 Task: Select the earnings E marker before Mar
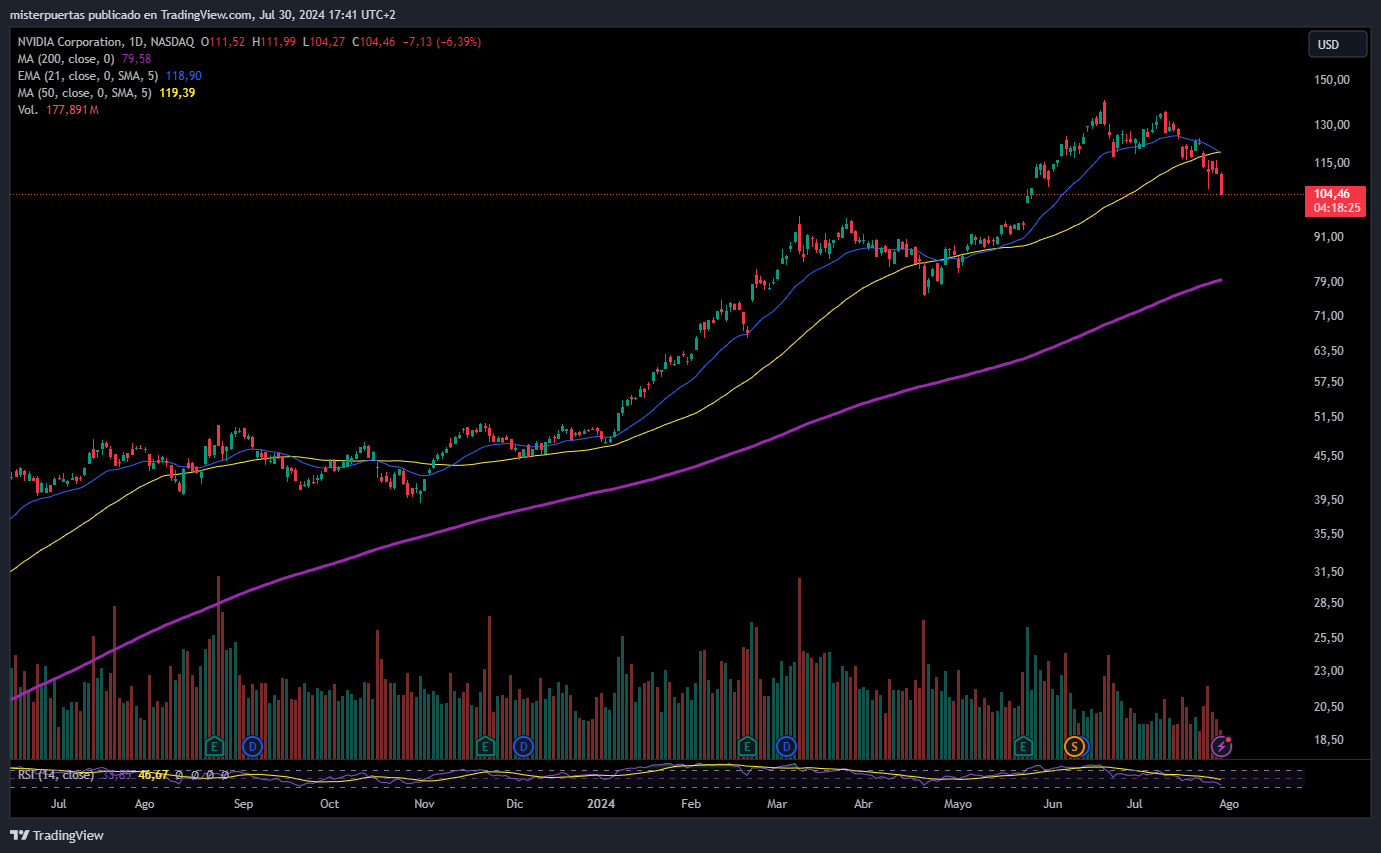(747, 746)
